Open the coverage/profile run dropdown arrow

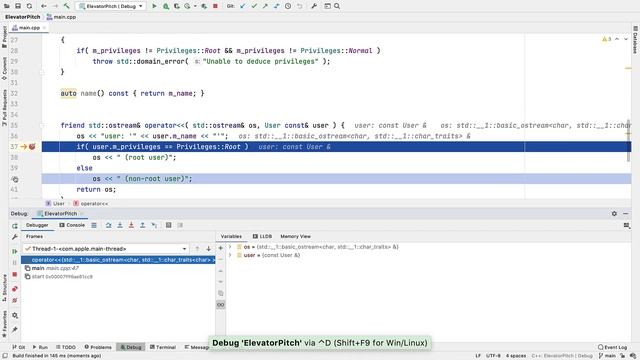click(195, 6)
